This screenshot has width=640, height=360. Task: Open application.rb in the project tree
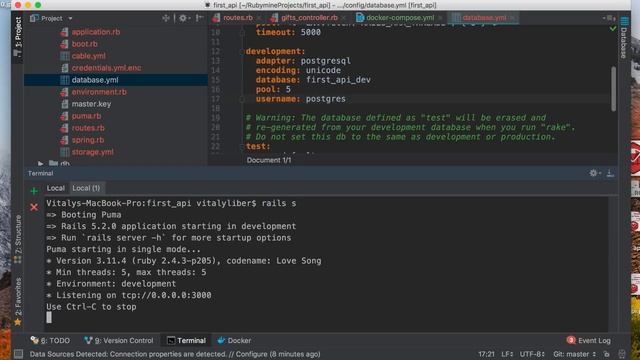96,32
